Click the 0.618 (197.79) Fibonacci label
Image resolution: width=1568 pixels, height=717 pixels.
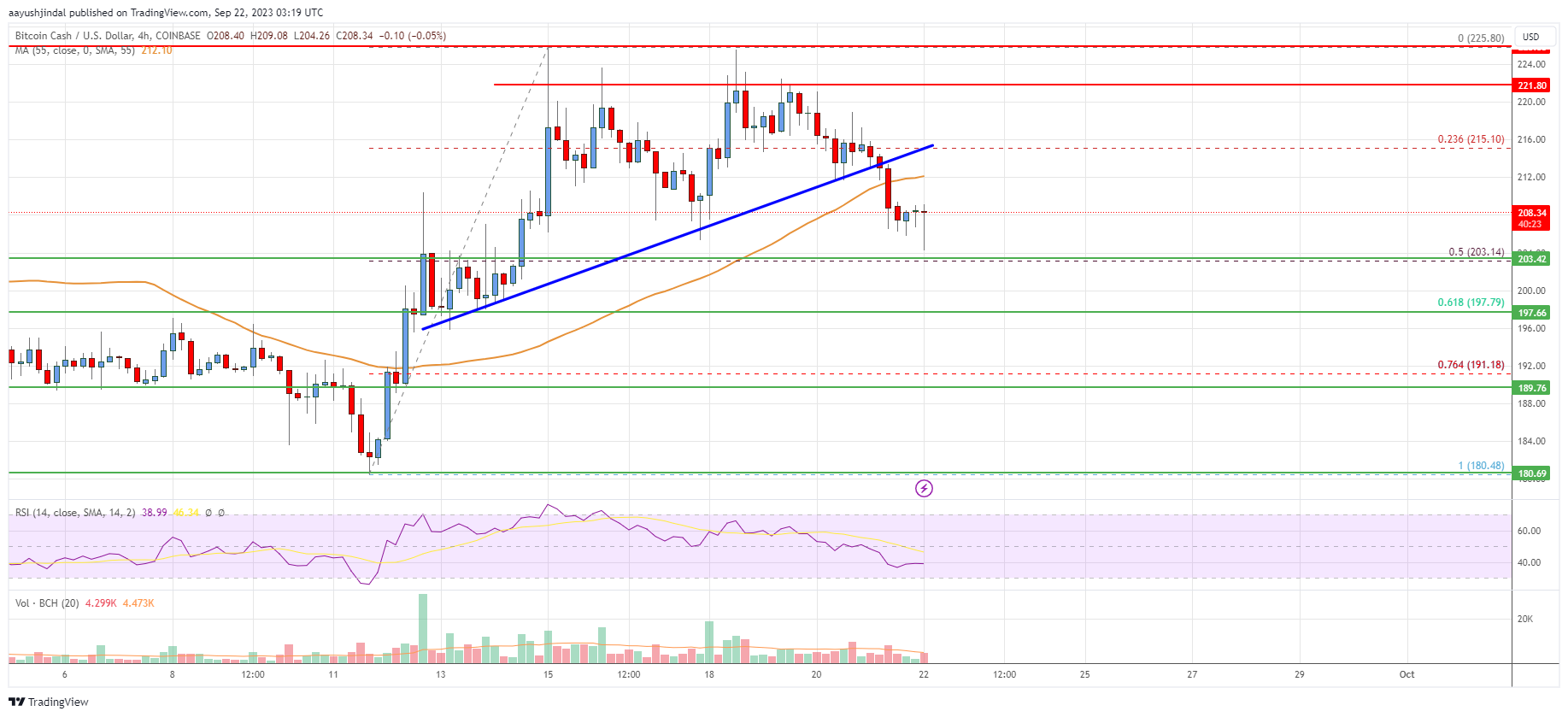[1471, 303]
